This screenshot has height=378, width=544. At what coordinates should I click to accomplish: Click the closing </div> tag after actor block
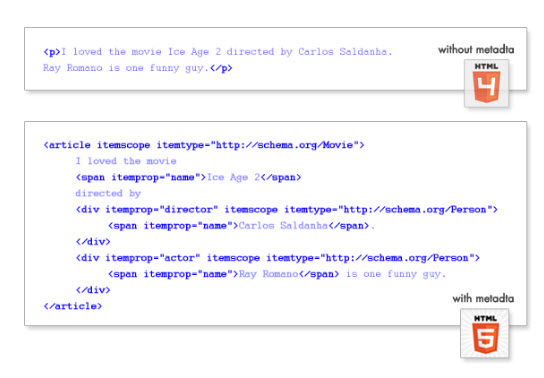(x=93, y=290)
